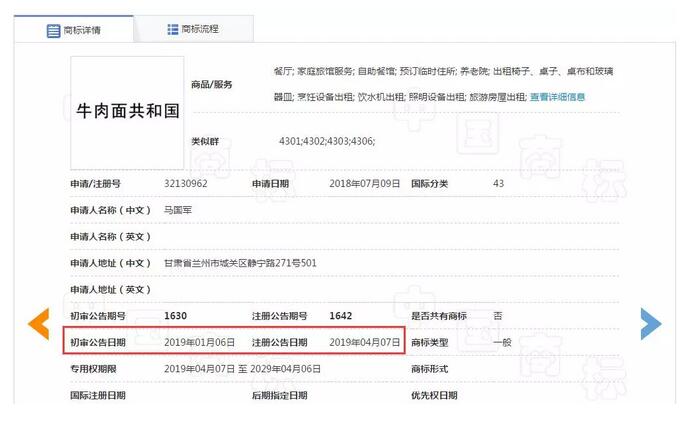The height and width of the screenshot is (430, 691).
Task: Select the application date 2018年07月09日
Action: coord(365,184)
